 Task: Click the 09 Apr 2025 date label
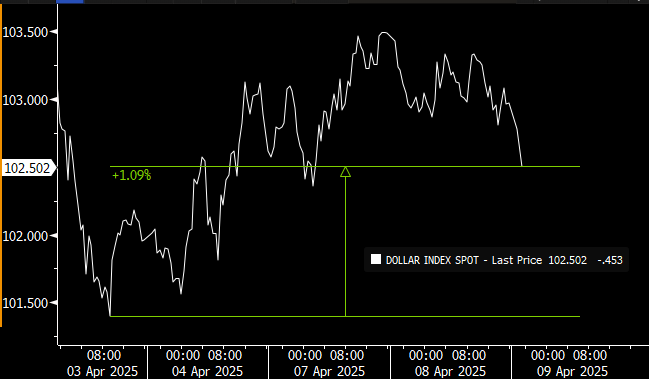pyautogui.click(x=572, y=371)
